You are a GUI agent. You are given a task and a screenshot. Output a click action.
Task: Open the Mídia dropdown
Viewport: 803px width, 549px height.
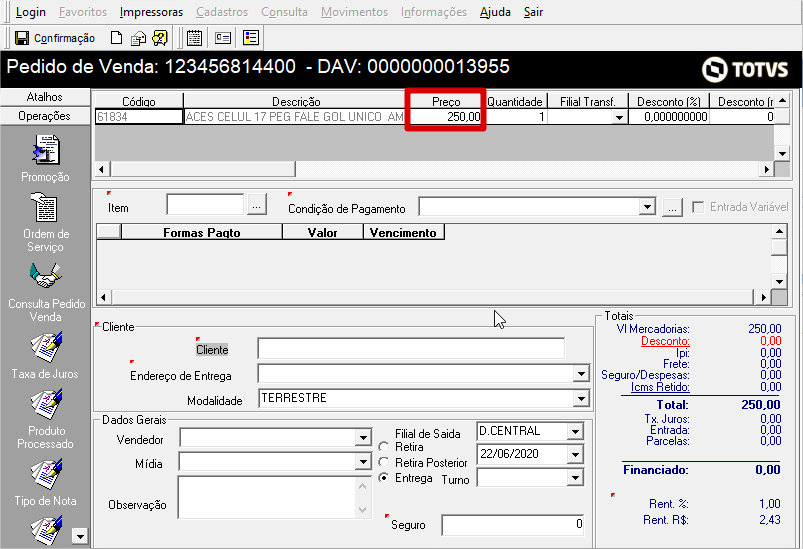pyautogui.click(x=363, y=462)
